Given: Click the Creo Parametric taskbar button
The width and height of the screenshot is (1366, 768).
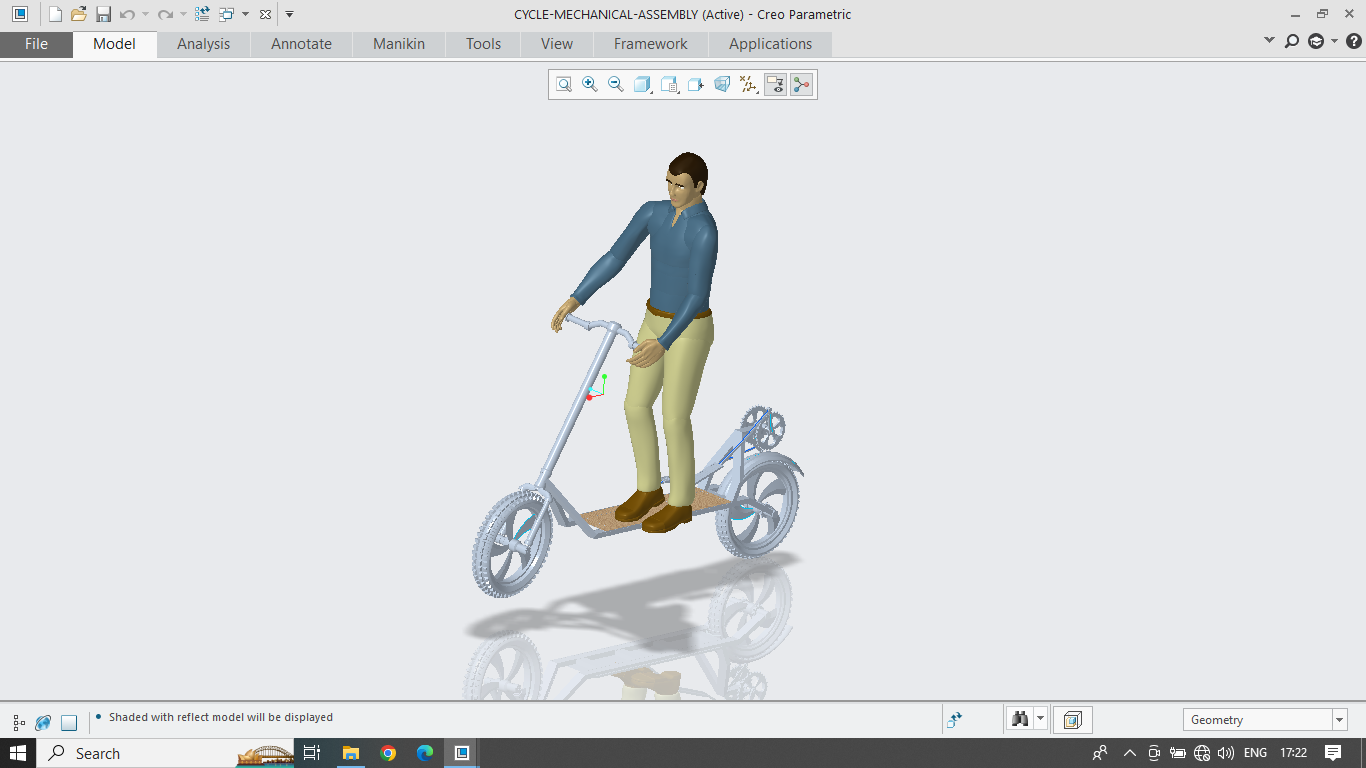Looking at the screenshot, I should (x=462, y=753).
